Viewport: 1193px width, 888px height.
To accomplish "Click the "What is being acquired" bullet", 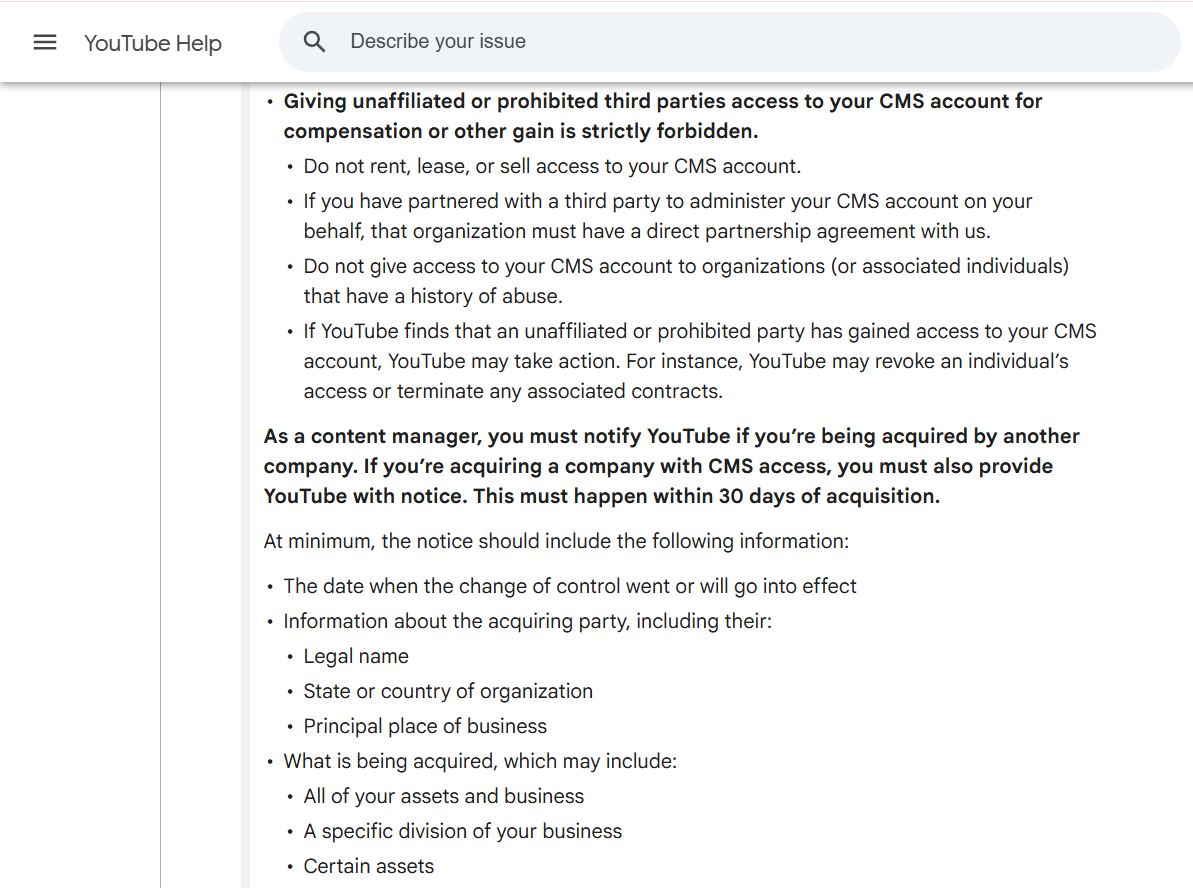I will click(480, 761).
